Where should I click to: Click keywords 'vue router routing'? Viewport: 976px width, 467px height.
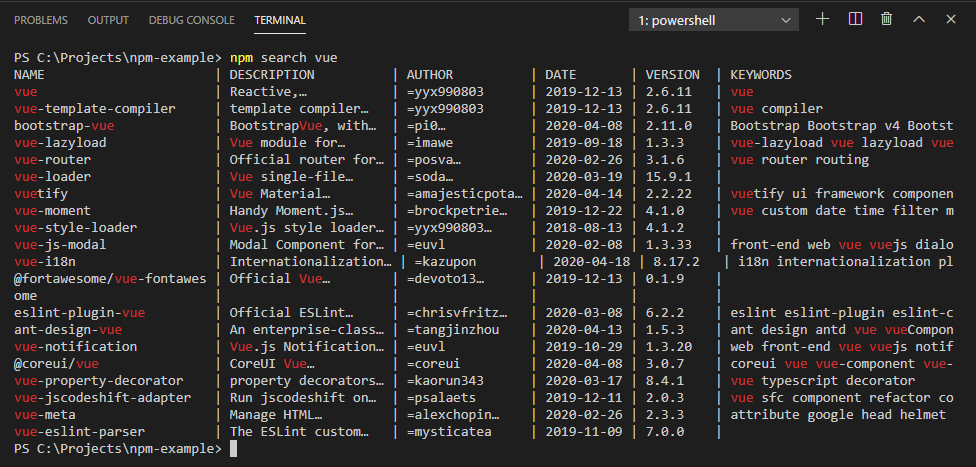click(x=800, y=160)
